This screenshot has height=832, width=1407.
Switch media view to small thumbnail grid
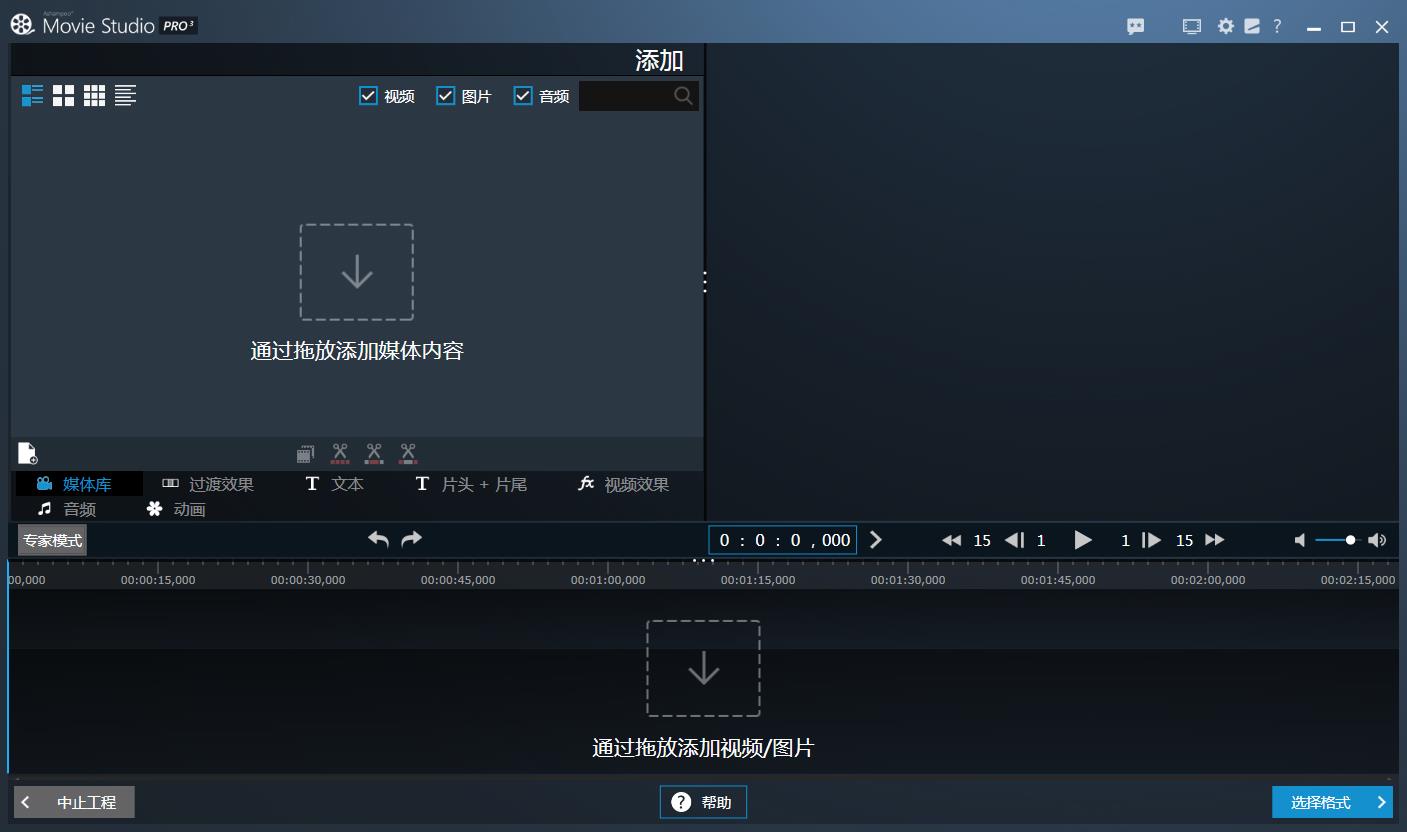94,95
